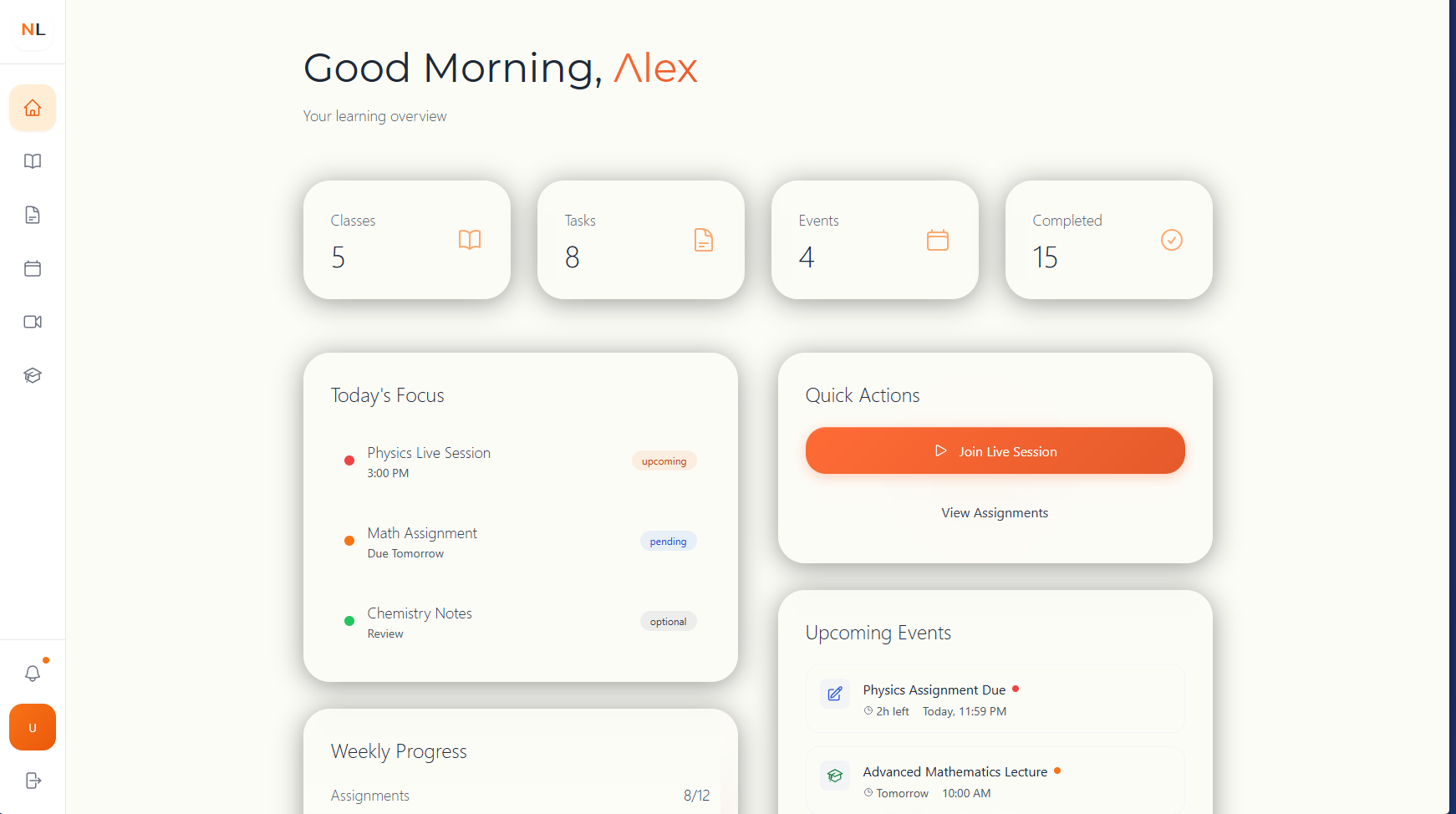This screenshot has height=814, width=1456.
Task: Click the document icon on Tasks card
Action: tap(704, 240)
